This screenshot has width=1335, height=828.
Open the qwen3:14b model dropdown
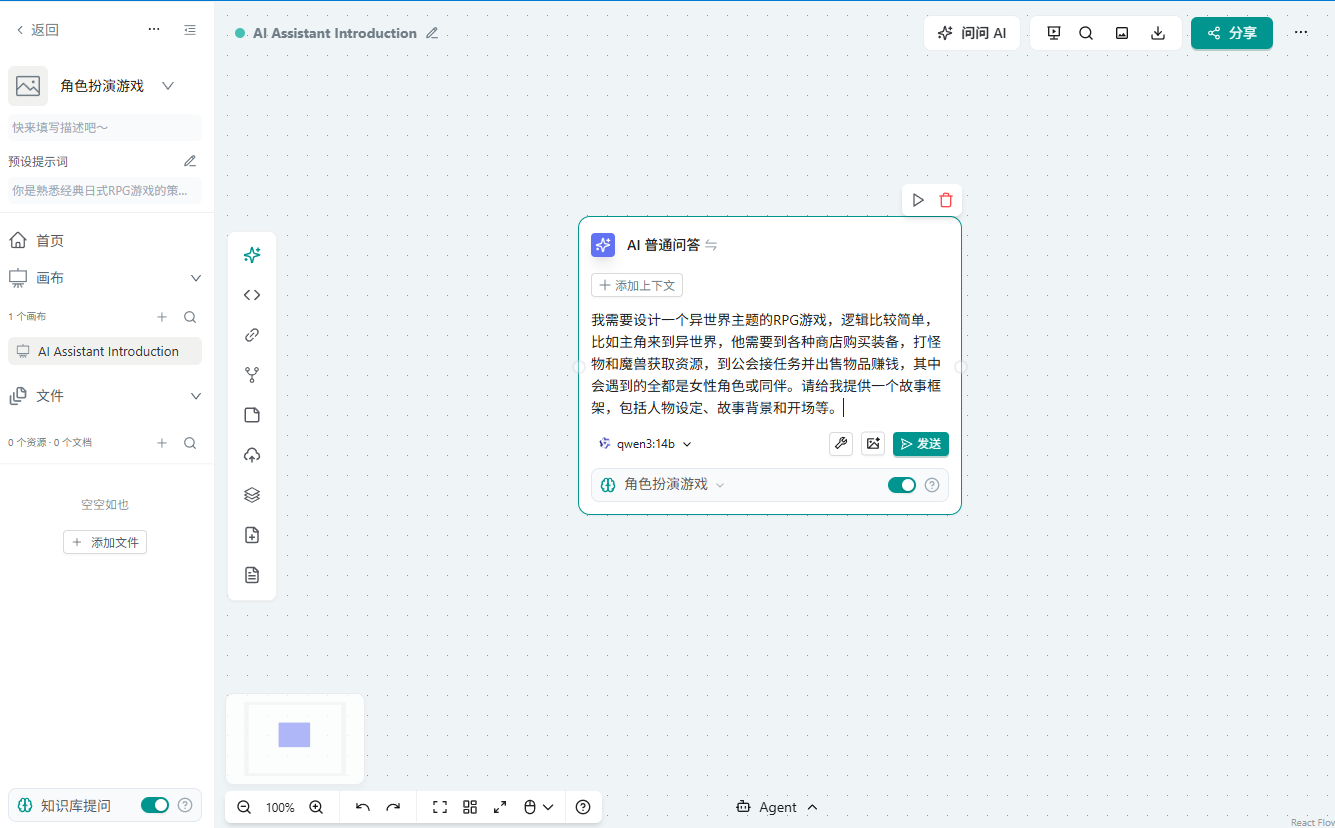tap(644, 444)
